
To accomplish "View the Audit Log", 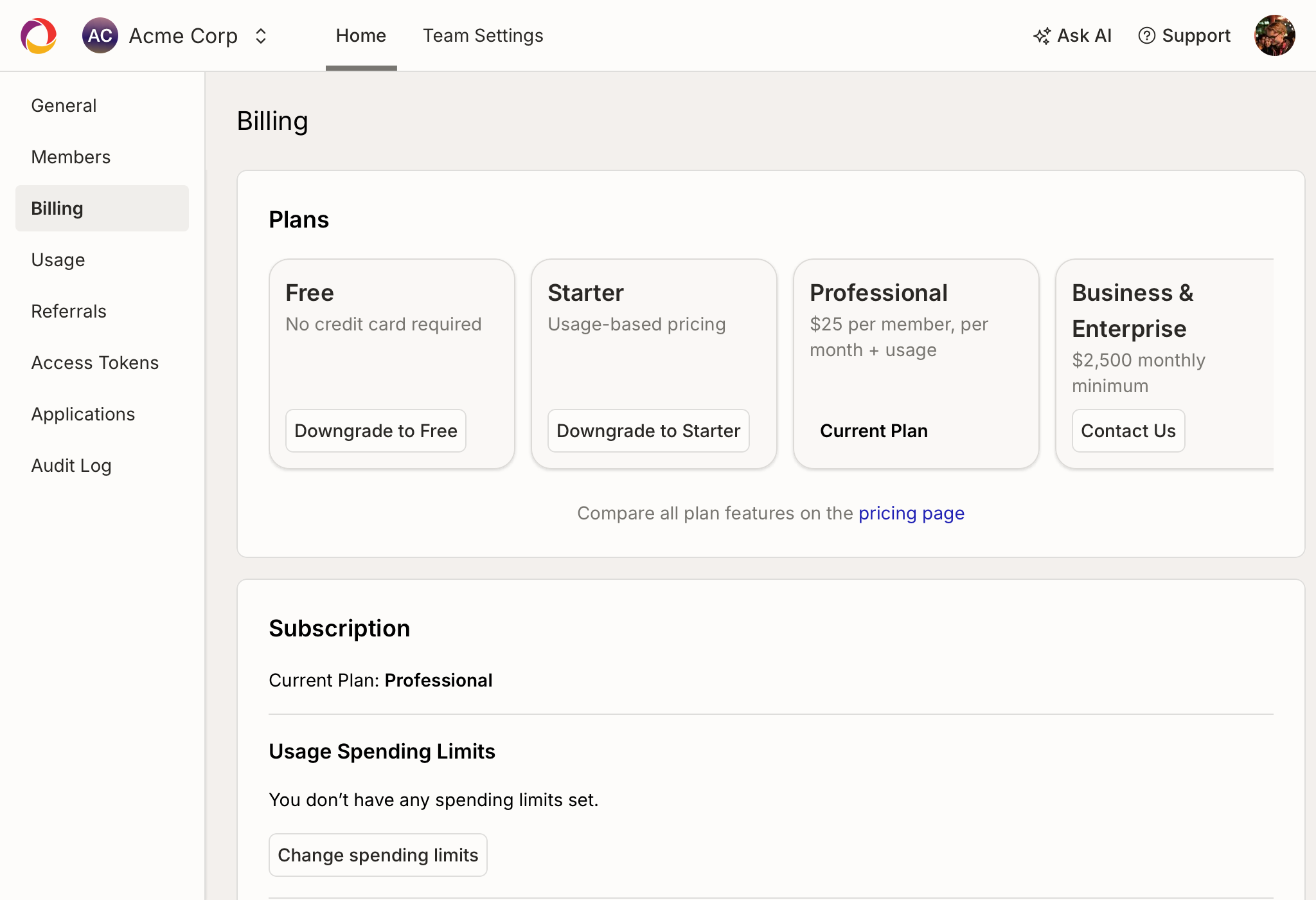I will pos(71,465).
